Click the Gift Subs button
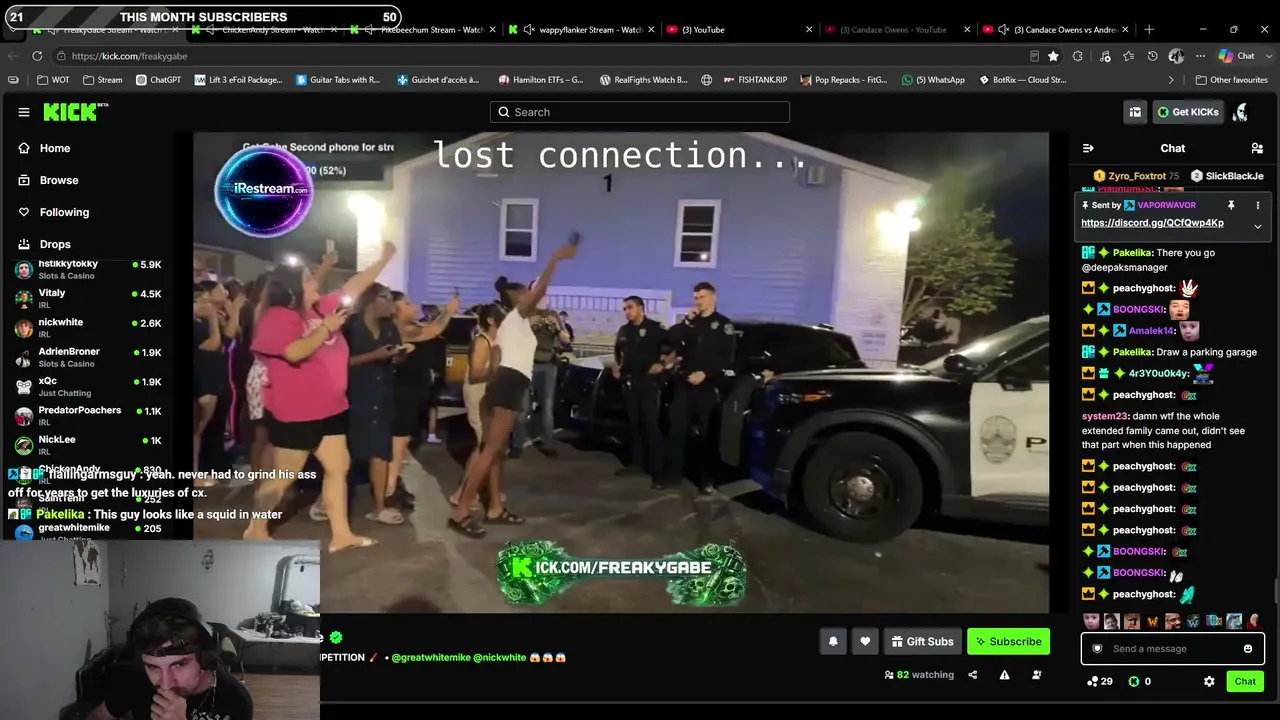 pyautogui.click(x=922, y=642)
